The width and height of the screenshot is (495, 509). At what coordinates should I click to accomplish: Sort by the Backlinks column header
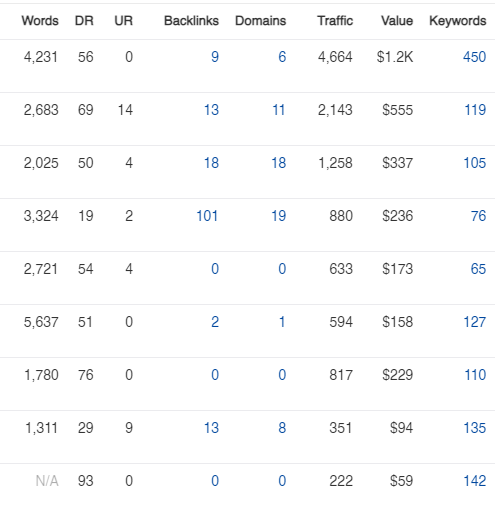pos(191,21)
